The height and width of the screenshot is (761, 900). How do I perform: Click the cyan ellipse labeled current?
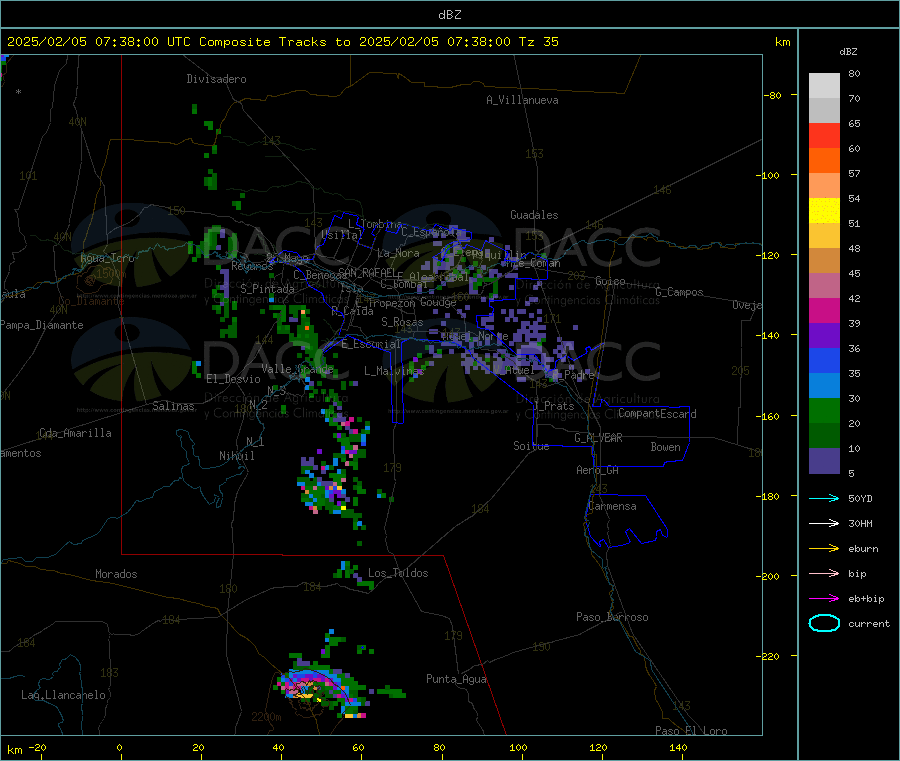click(824, 623)
